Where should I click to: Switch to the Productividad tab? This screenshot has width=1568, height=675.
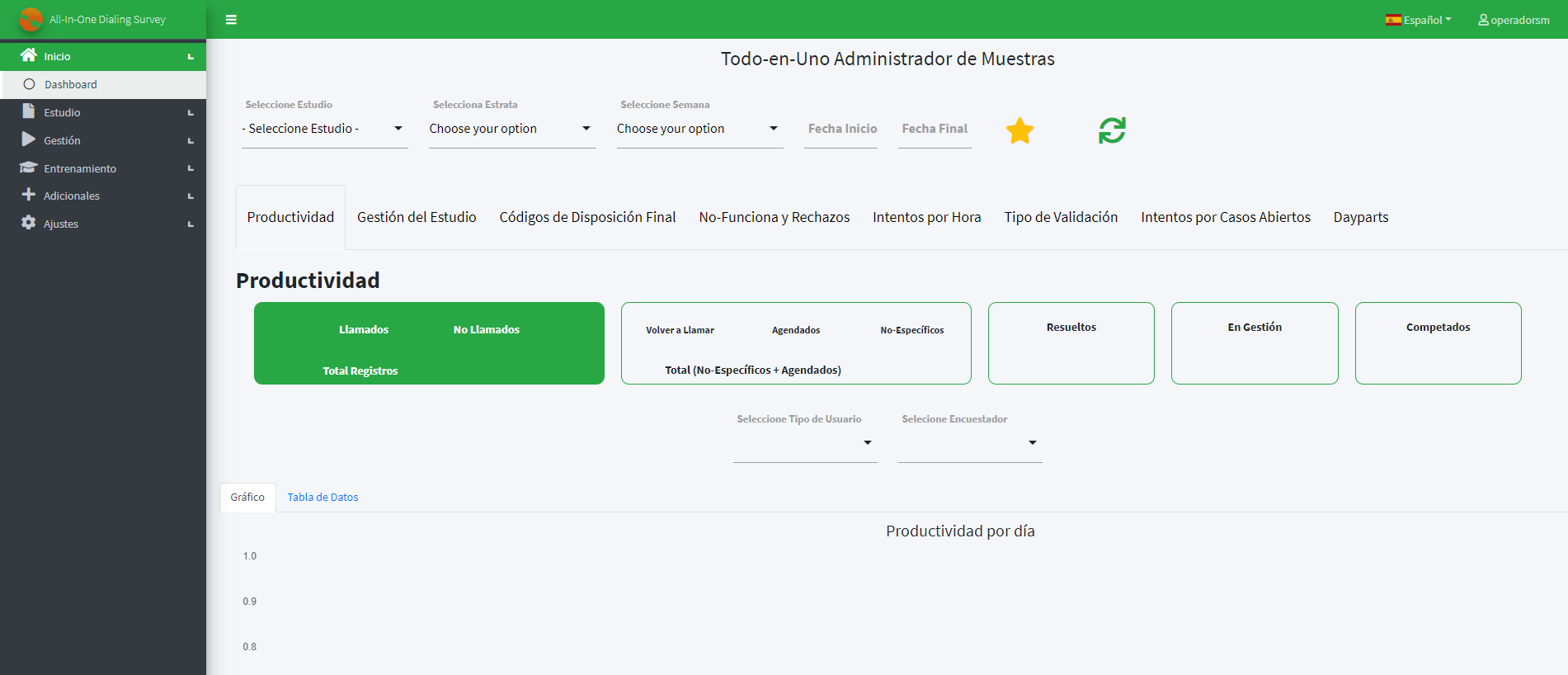coord(290,217)
